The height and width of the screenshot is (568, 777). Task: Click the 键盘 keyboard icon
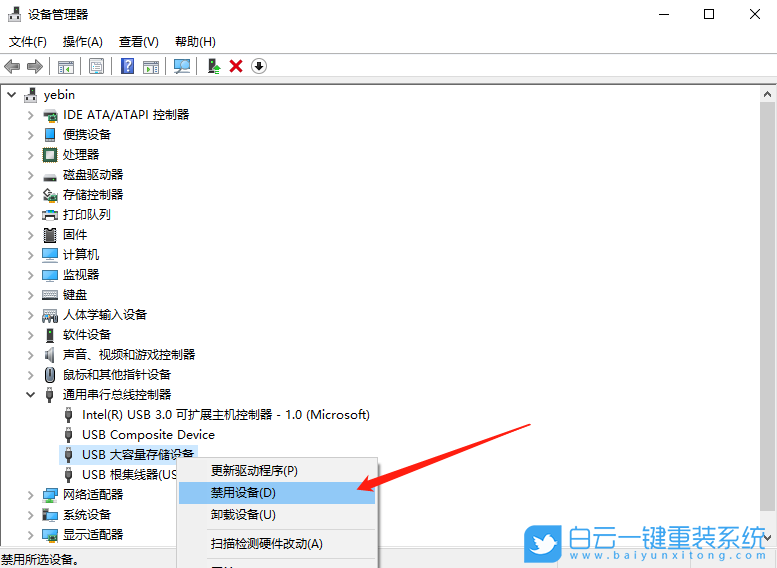pyautogui.click(x=50, y=295)
